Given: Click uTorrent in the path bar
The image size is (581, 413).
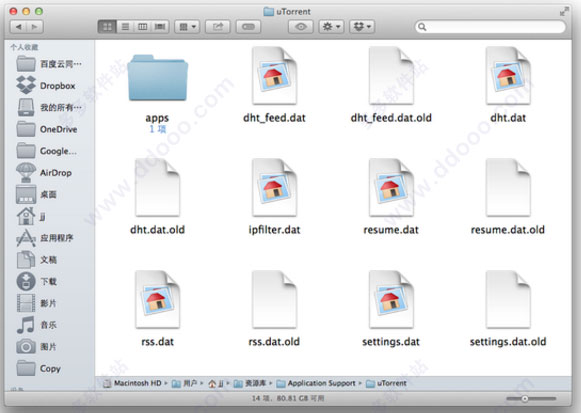Looking at the screenshot, I should click(x=386, y=383).
